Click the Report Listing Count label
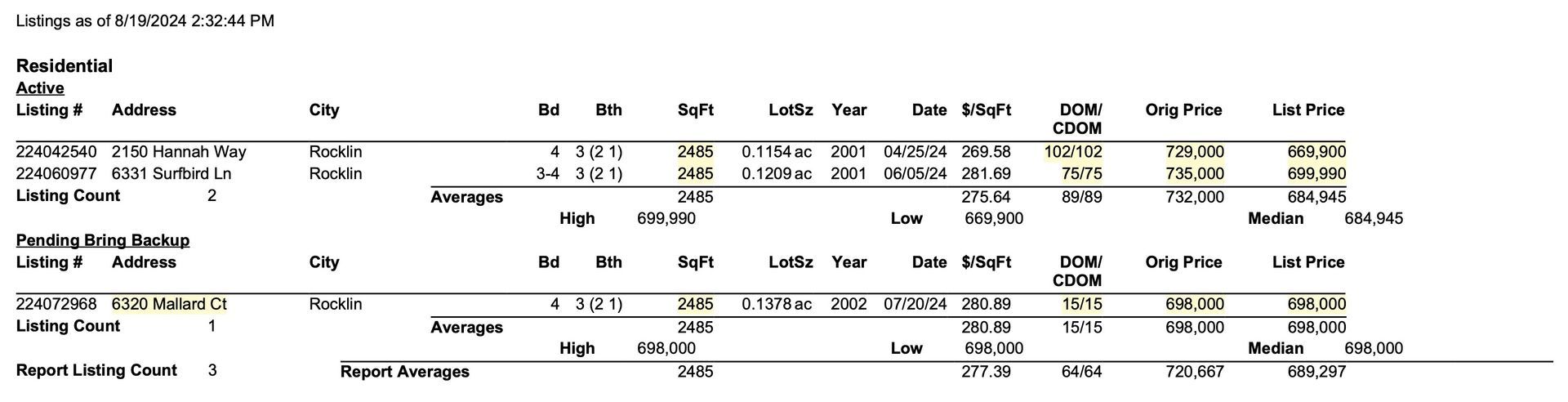 point(96,370)
